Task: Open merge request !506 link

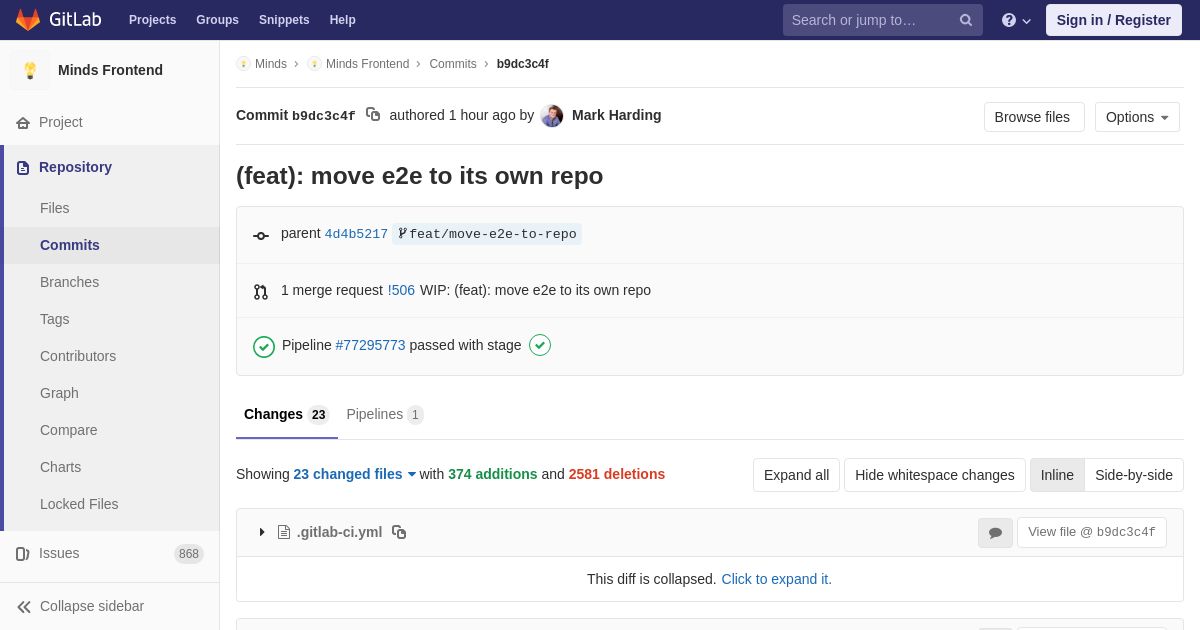Action: point(401,290)
